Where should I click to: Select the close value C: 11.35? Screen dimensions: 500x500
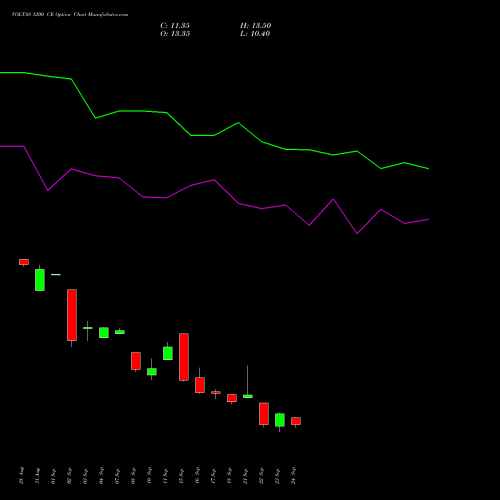coord(175,26)
